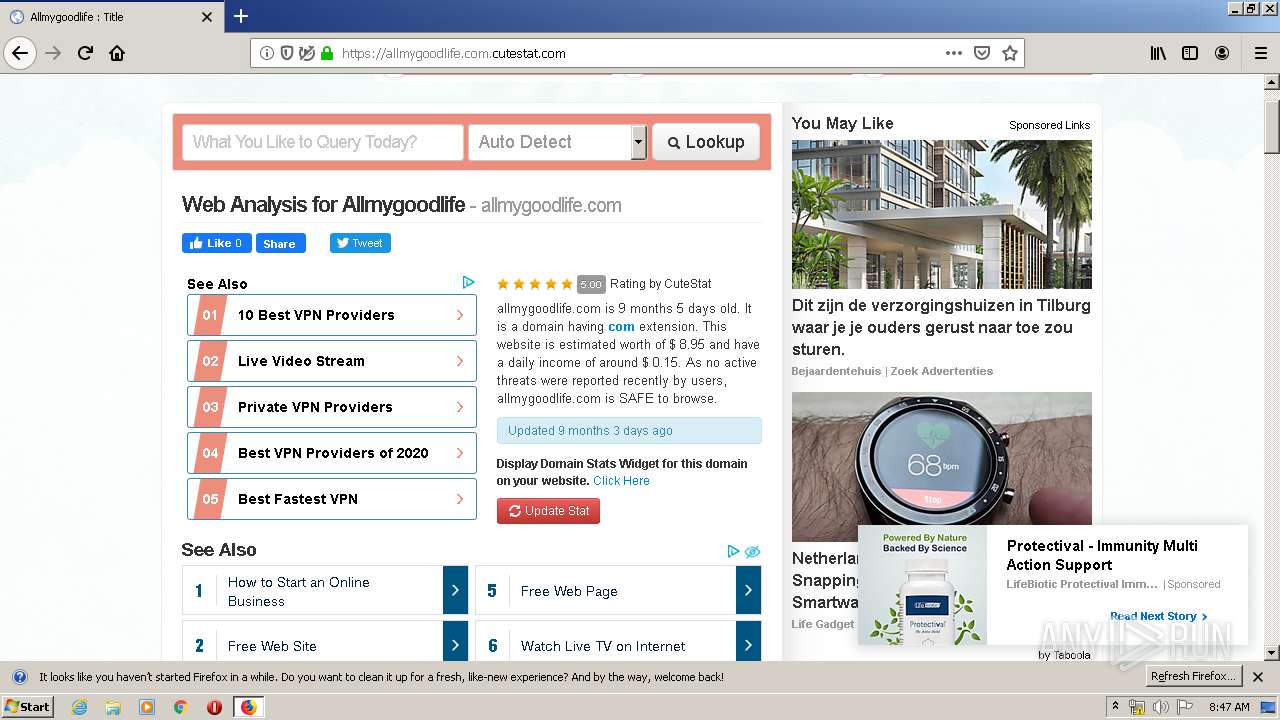Bookmark this page with star icon

click(1010, 53)
